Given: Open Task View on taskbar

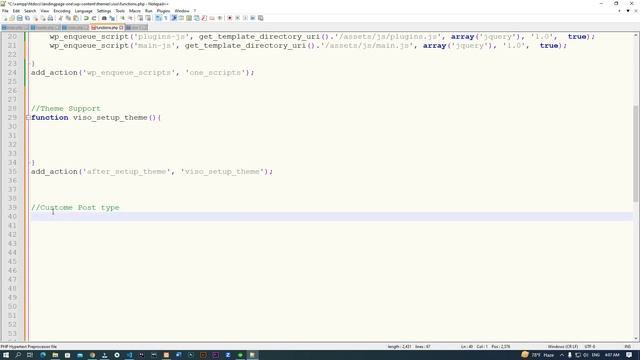Looking at the screenshot, I should click(30, 355).
